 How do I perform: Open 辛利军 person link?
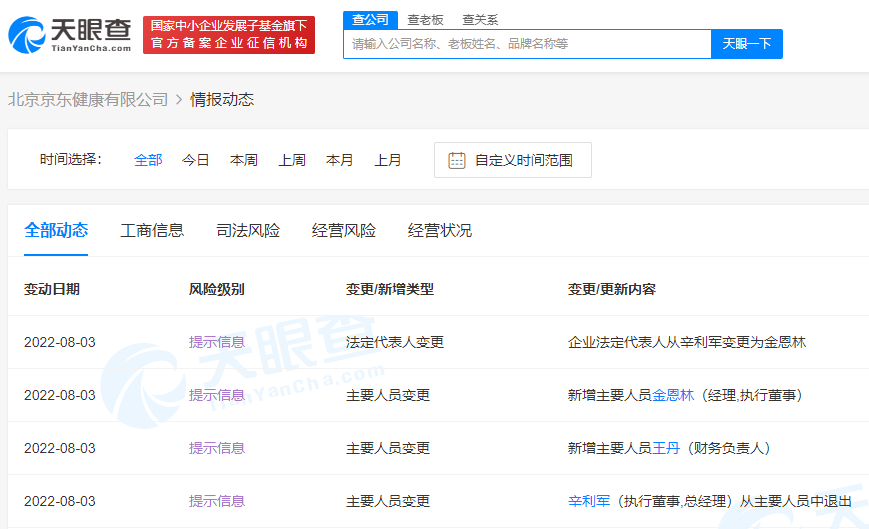click(589, 501)
